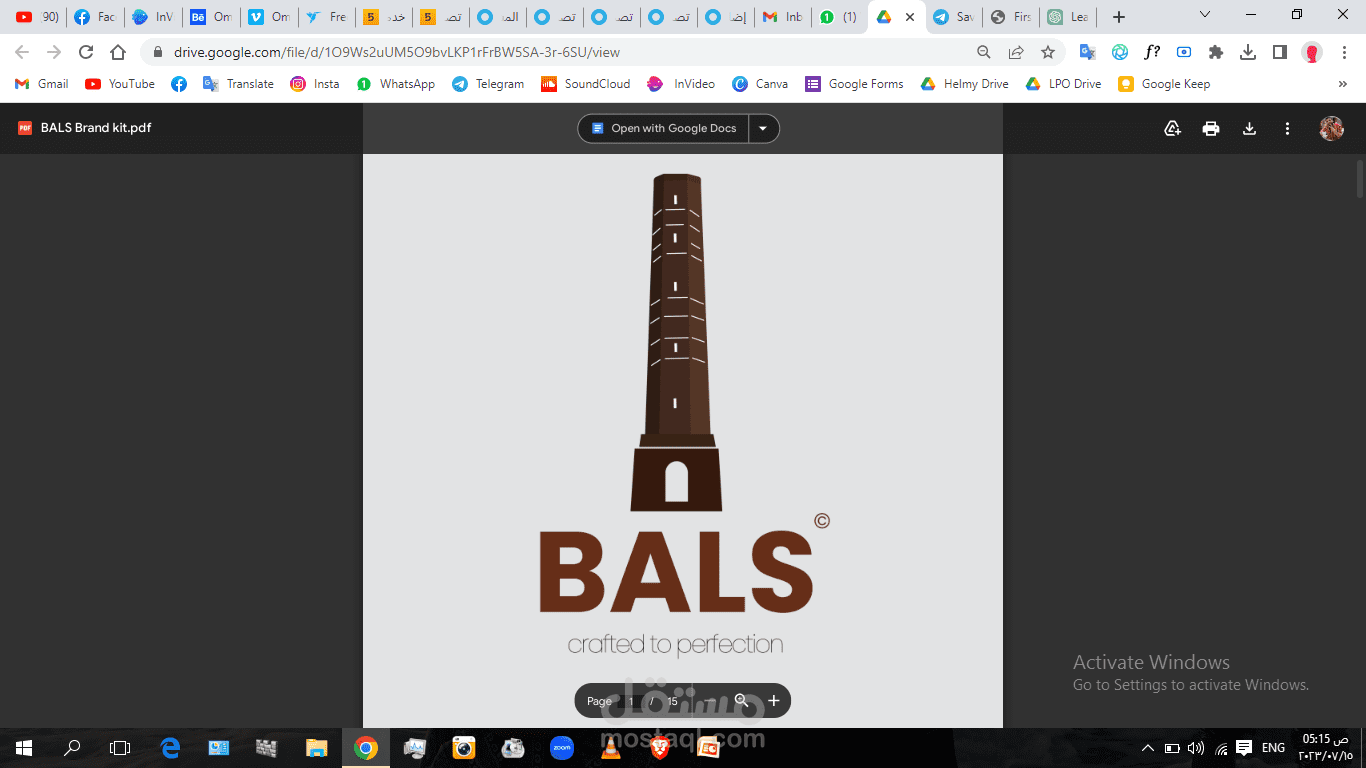Print the BALS Brand kit PDF
Viewport: 1366px width, 768px height.
point(1211,128)
